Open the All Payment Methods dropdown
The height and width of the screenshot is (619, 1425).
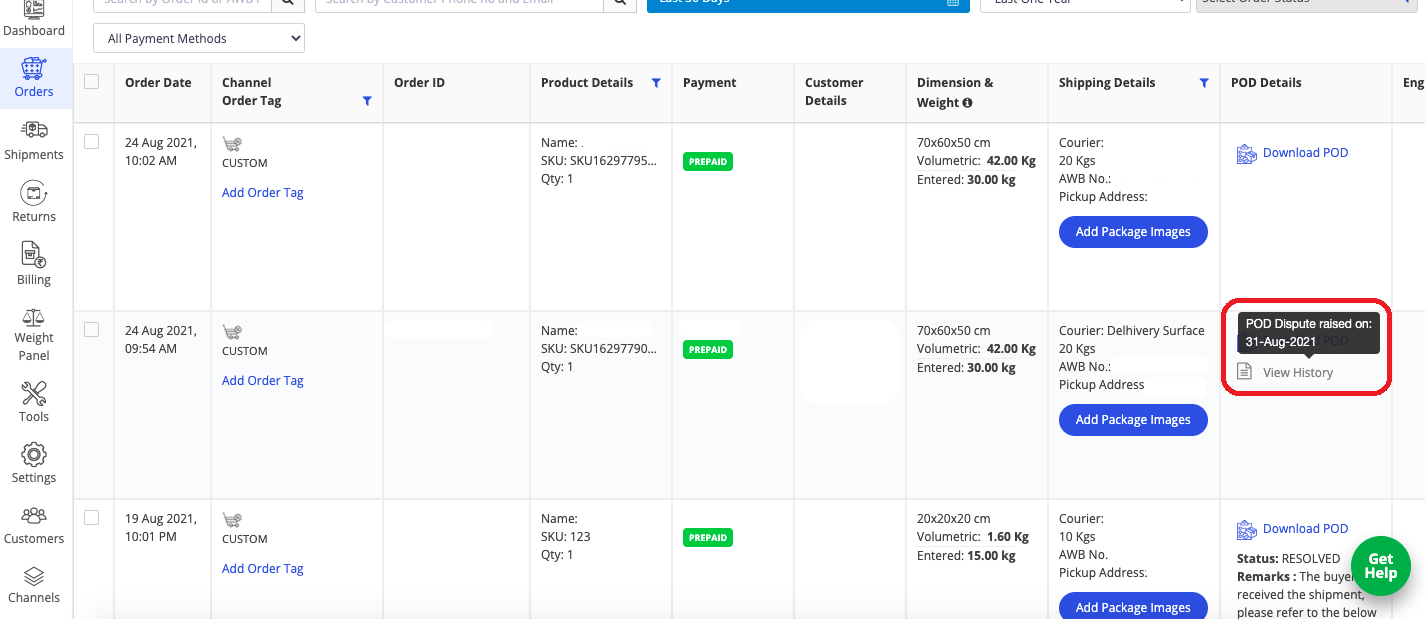tap(199, 38)
